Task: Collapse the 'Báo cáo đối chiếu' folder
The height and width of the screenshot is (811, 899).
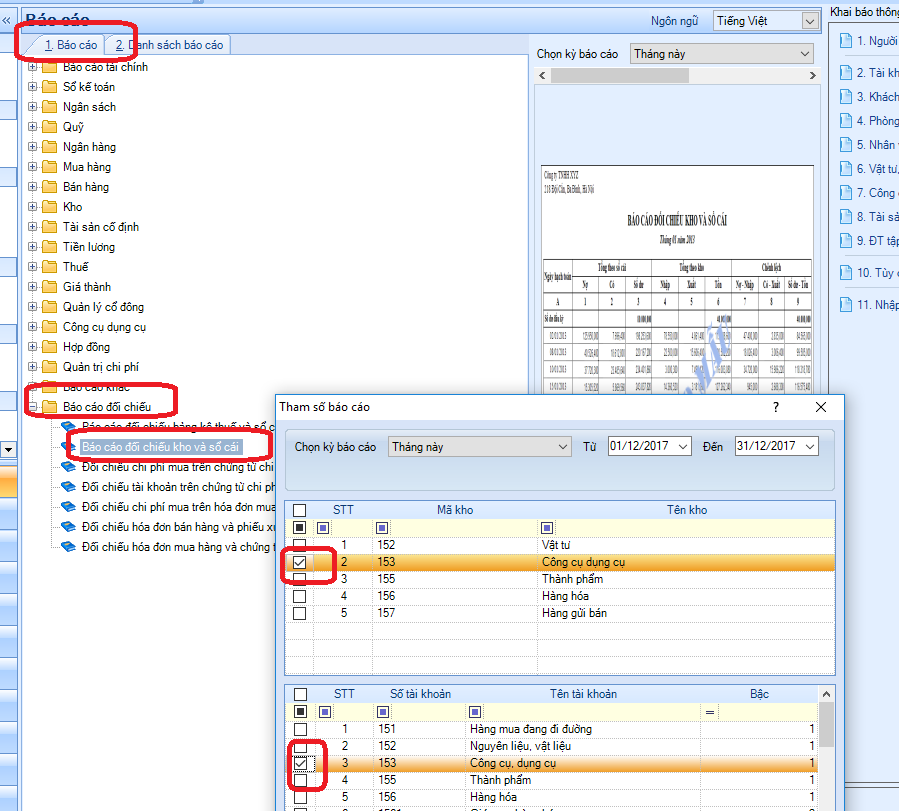Action: 33,407
